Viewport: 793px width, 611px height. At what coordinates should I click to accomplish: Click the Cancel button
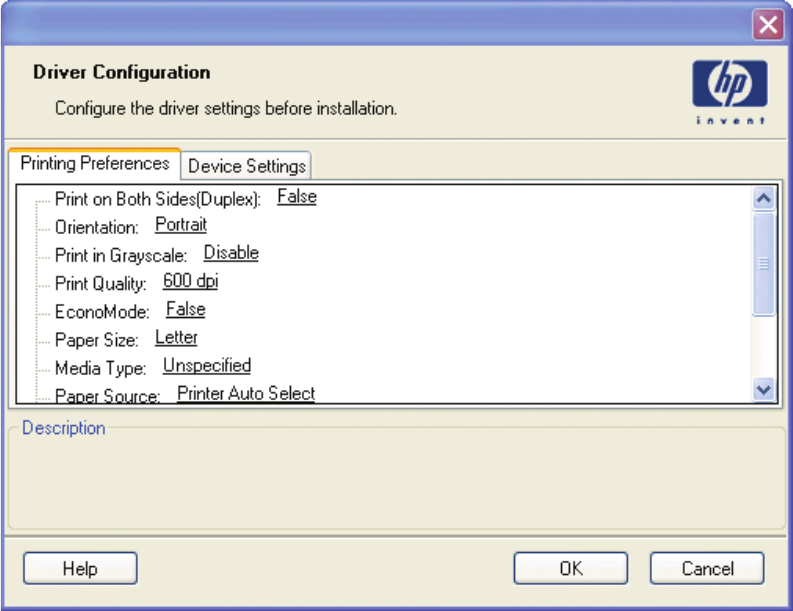pyautogui.click(x=707, y=568)
